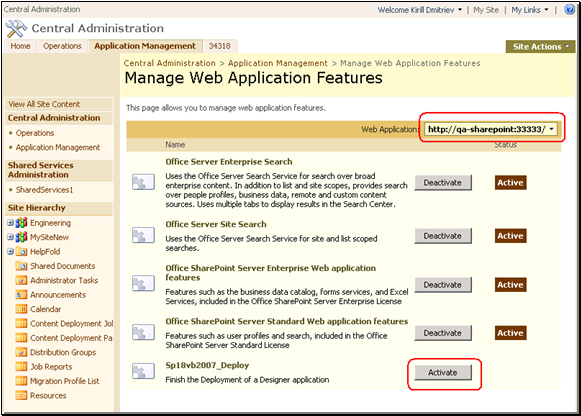Open the Welcome Kirill Dmitriev user menu
The image size is (581, 416).
click(420, 10)
